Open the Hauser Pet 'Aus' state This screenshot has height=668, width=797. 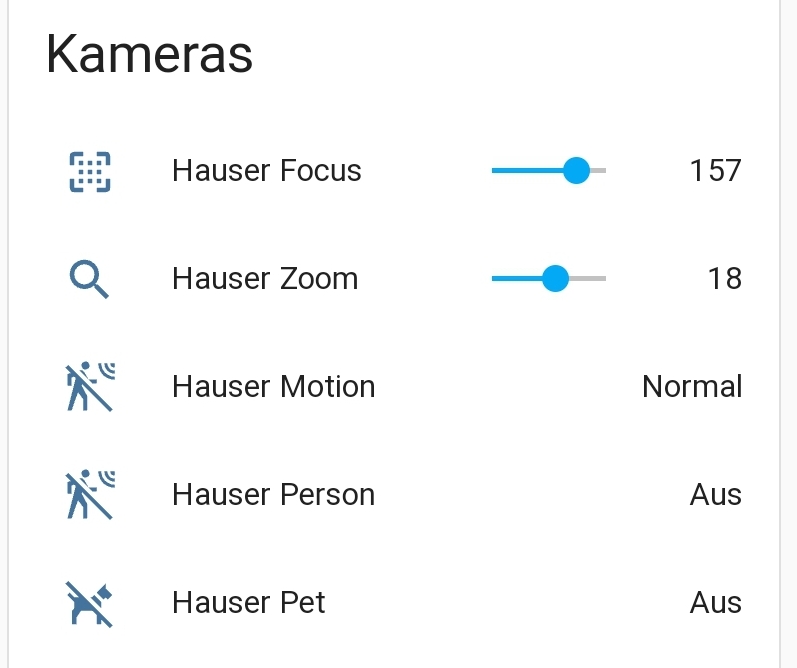pyautogui.click(x=715, y=603)
